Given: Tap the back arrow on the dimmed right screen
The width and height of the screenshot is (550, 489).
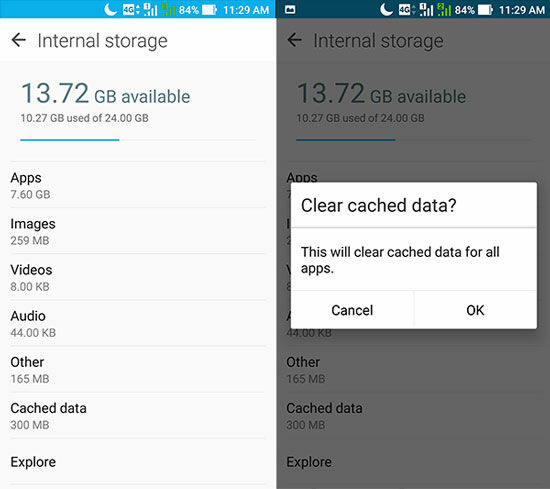Looking at the screenshot, I should [294, 40].
